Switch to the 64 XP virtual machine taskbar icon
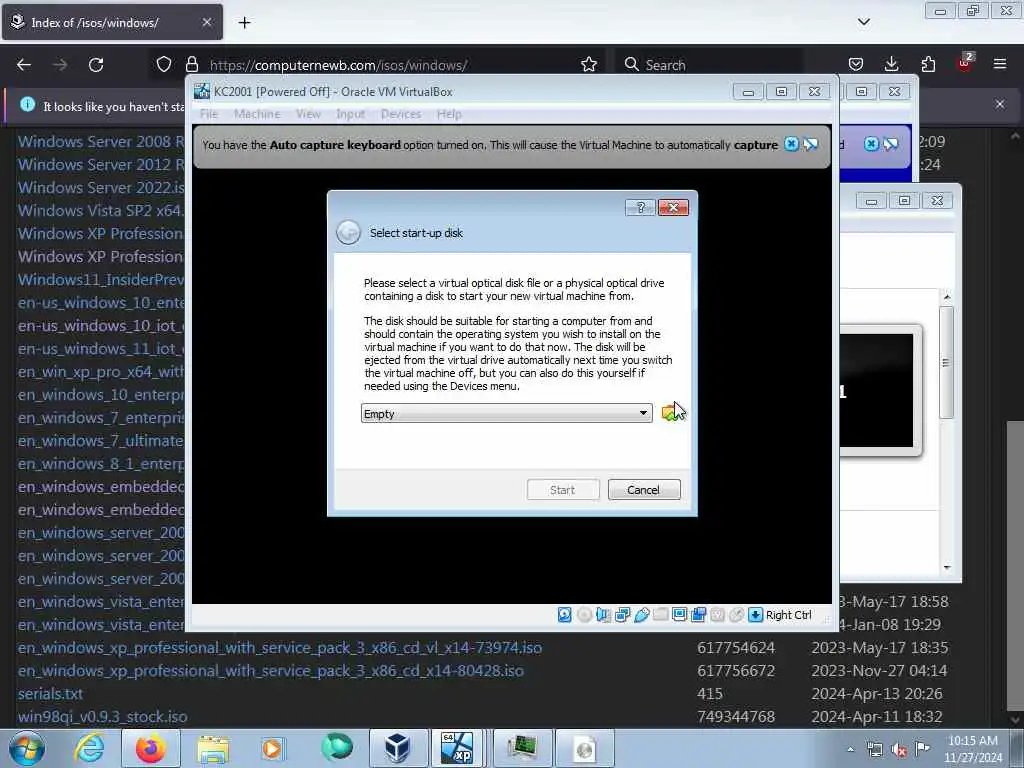 (x=456, y=748)
